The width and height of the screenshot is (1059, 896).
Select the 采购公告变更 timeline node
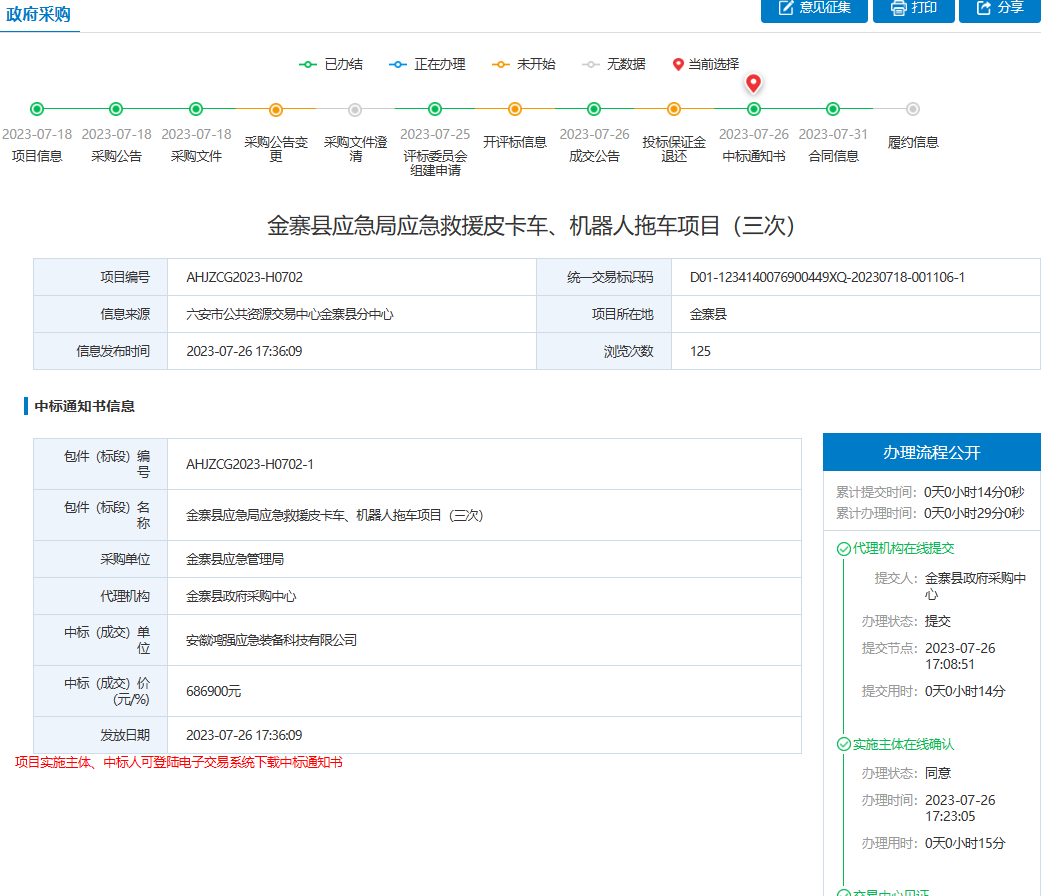tap(276, 109)
